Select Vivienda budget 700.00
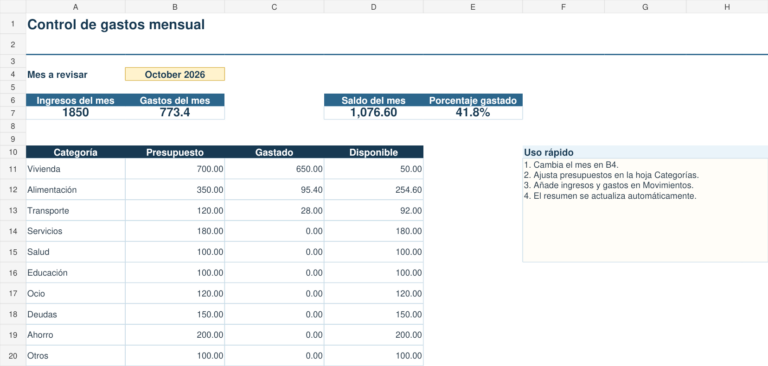Viewport: 768px width, 366px height. (175, 169)
